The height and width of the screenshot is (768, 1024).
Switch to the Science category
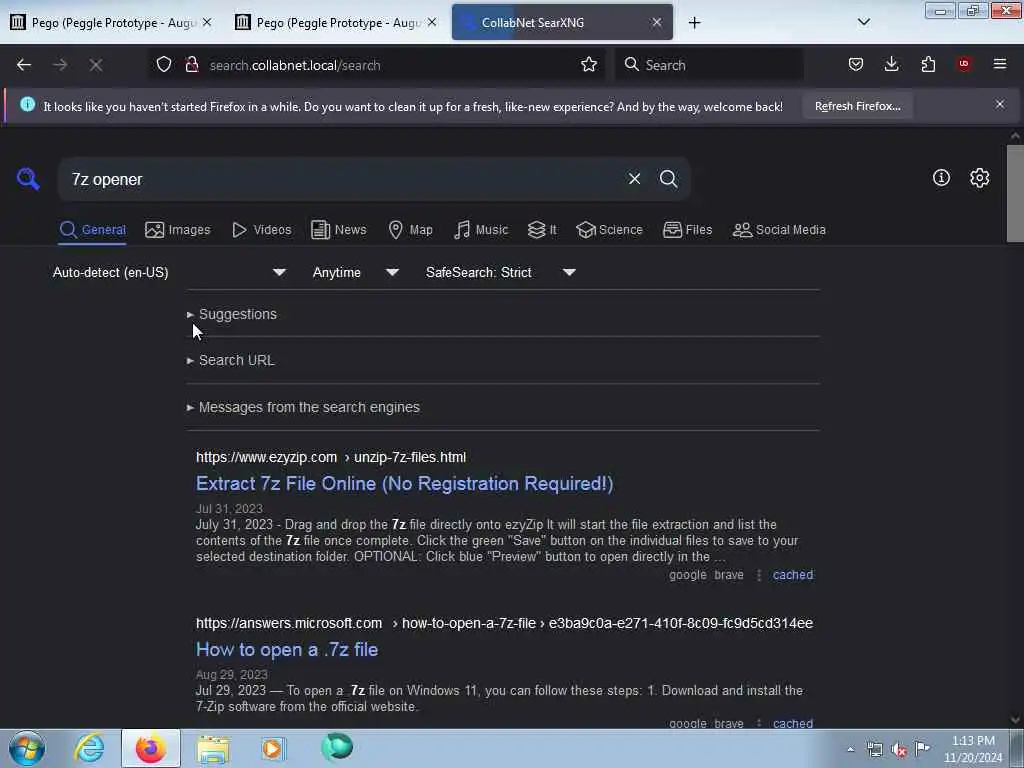[x=609, y=230]
